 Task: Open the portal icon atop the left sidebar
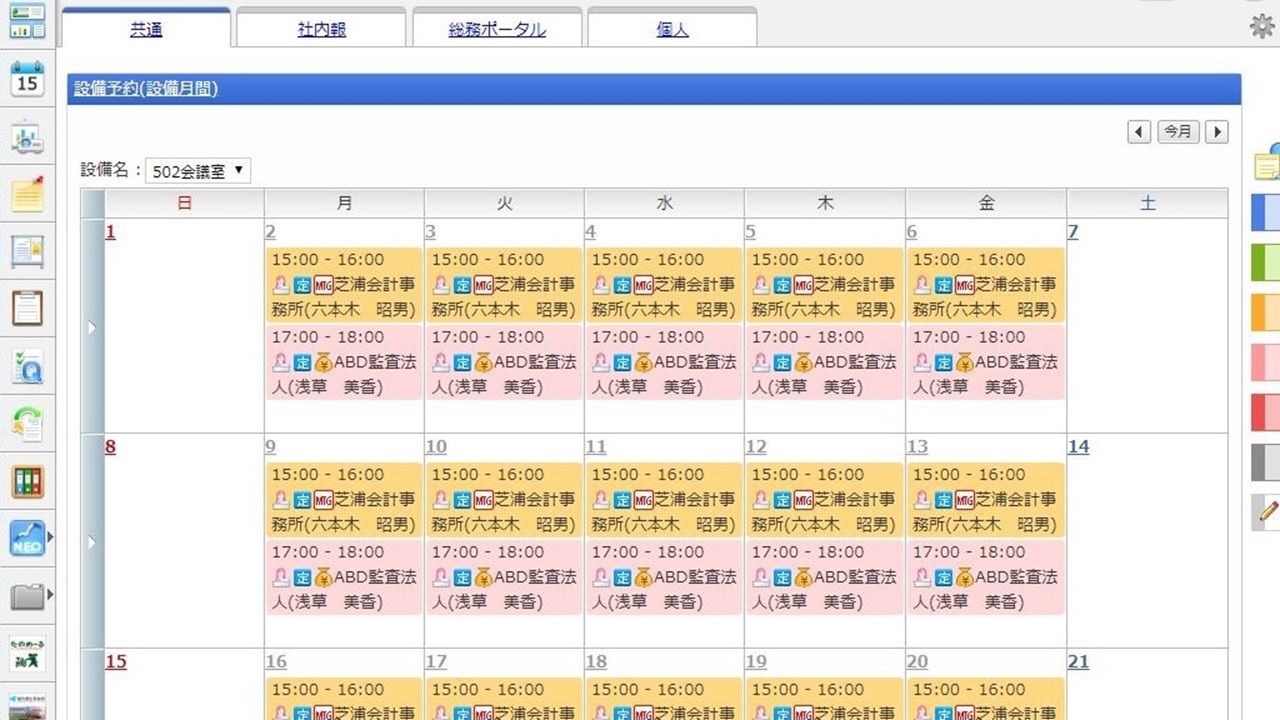click(27, 22)
